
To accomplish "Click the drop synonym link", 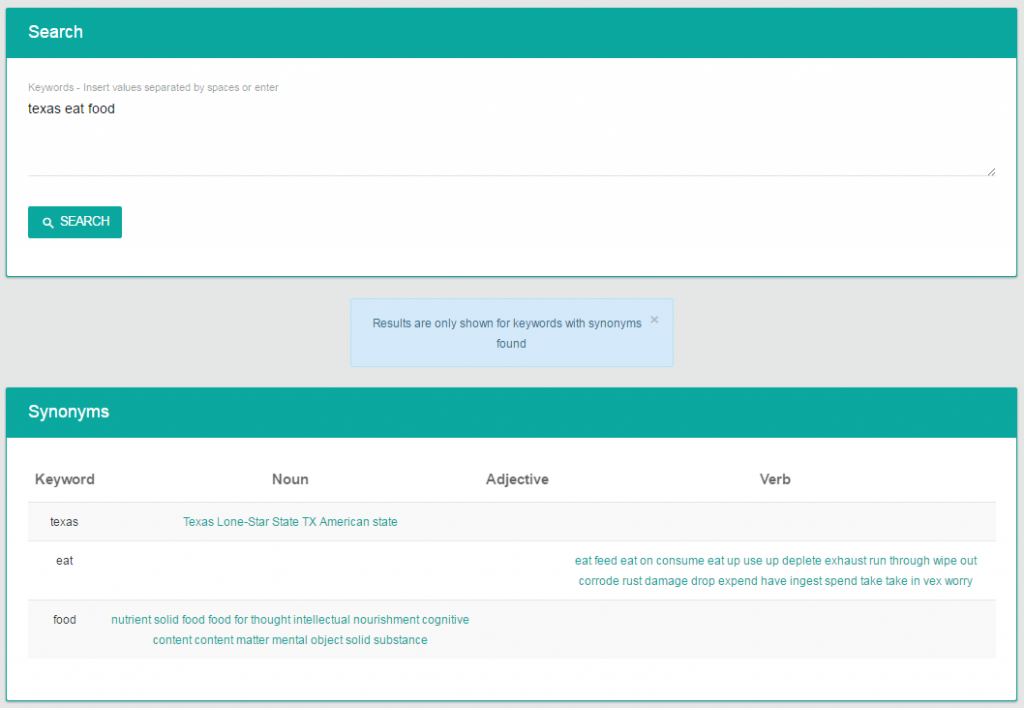I will pyautogui.click(x=703, y=581).
